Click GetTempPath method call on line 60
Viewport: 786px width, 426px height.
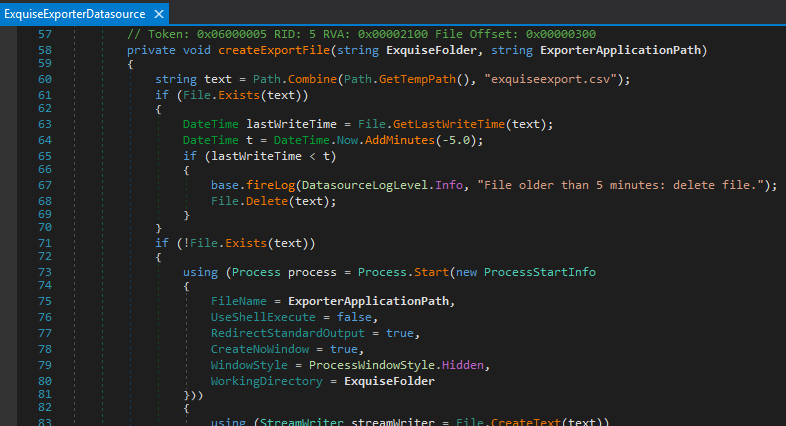[x=417, y=79]
